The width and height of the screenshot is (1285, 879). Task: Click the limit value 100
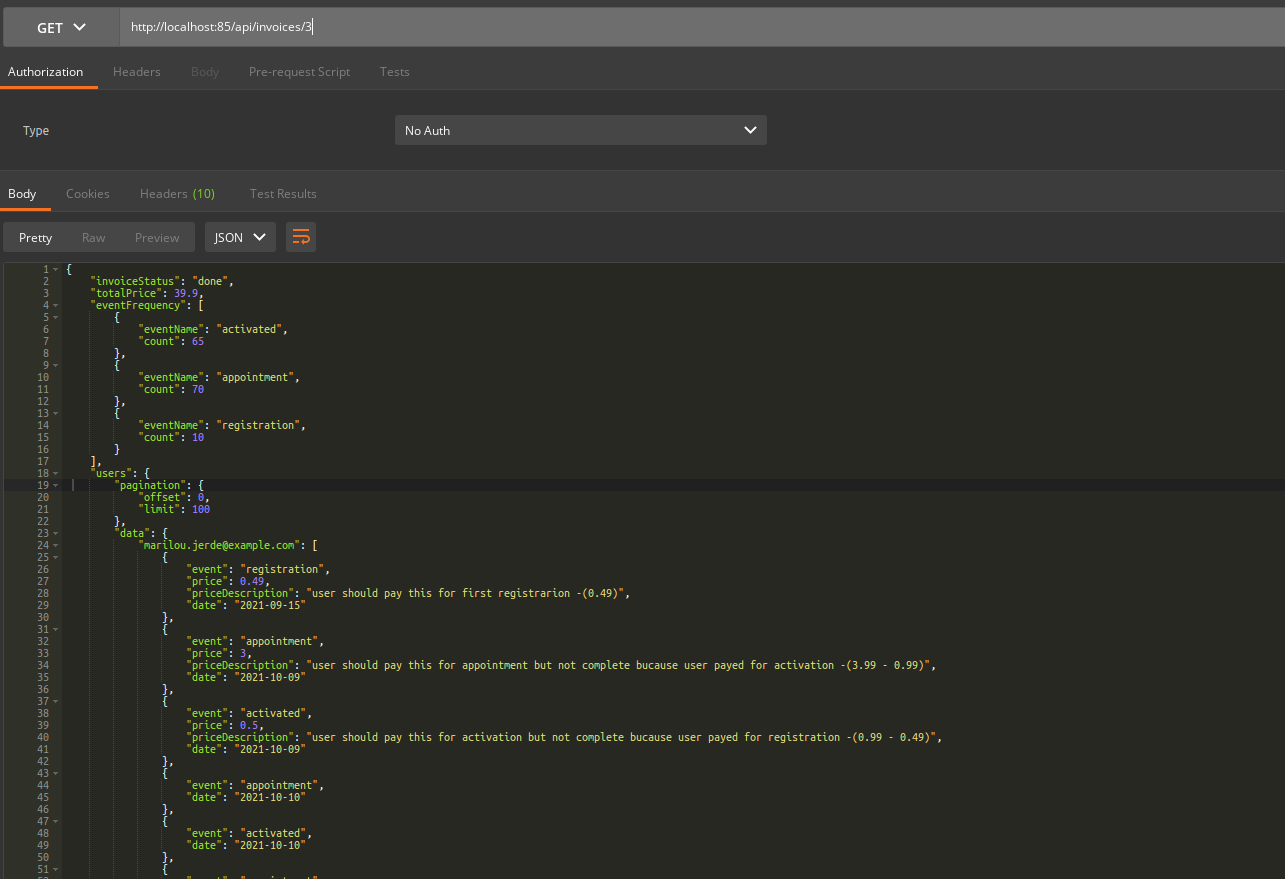click(201, 509)
